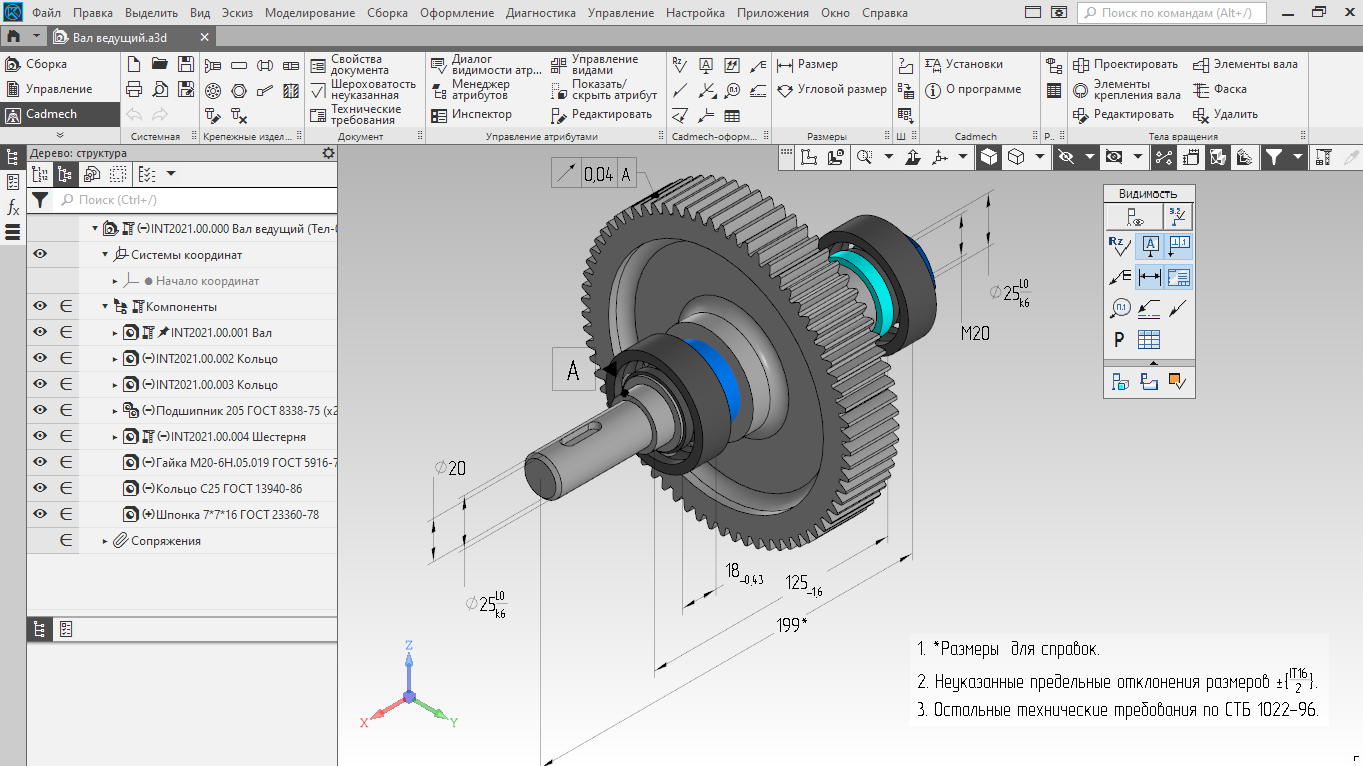Collapse the Компоненты tree node
Screen dimensions: 1363x766
(105, 307)
